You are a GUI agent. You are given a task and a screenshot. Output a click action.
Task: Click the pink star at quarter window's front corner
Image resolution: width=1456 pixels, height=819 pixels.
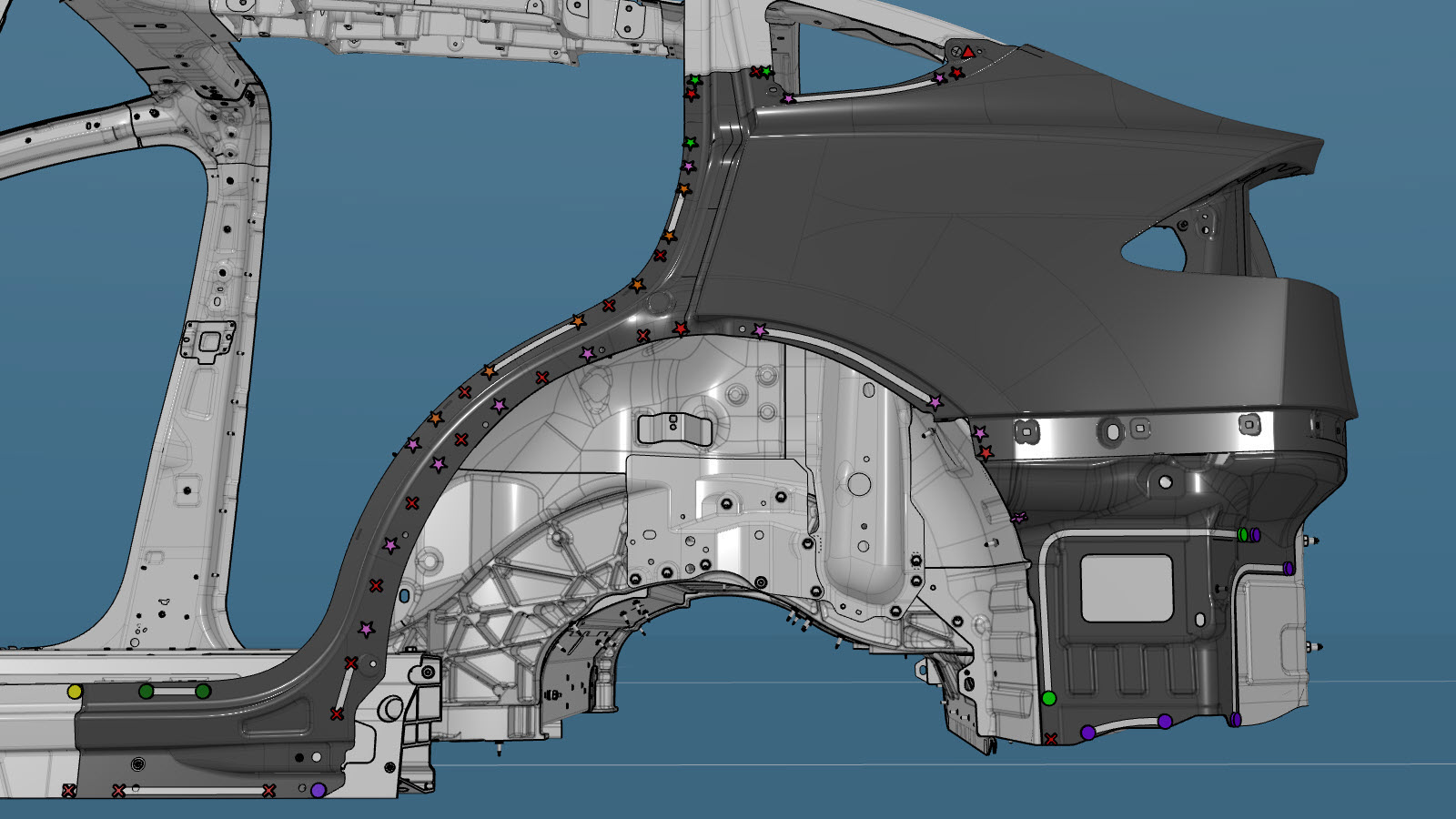(x=788, y=98)
